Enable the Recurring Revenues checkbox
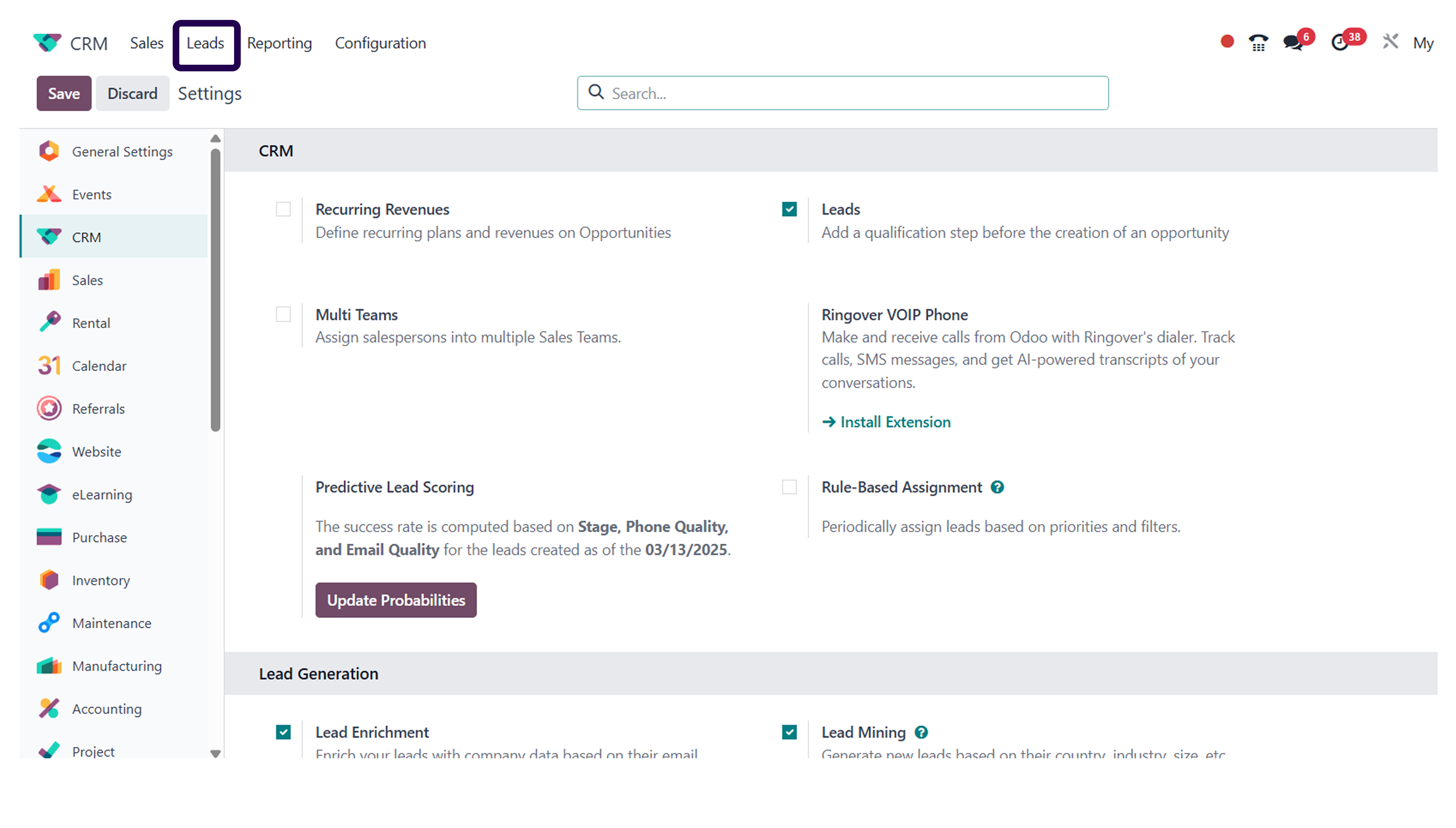This screenshot has width=1456, height=828. [x=283, y=209]
